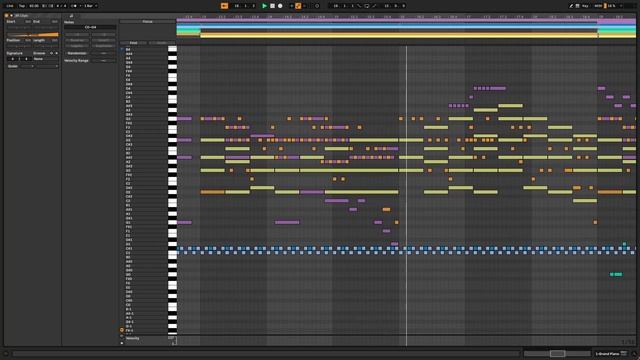This screenshot has width=640, height=360.
Task: Click the Tap tempo button
Action: (22, 6)
